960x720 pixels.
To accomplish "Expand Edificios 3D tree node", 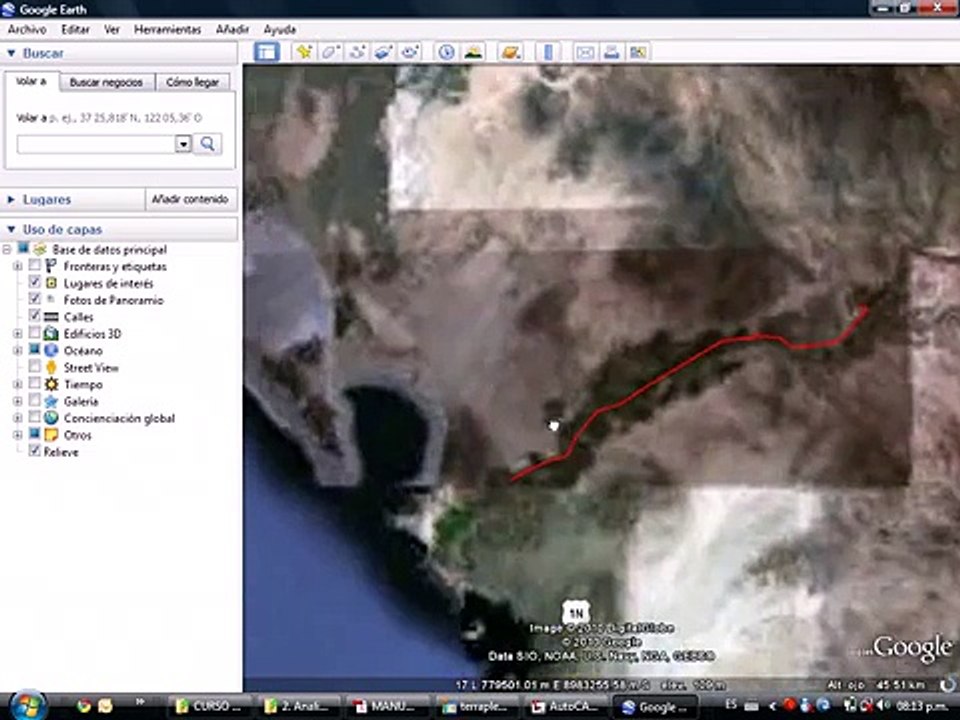I will coord(18,334).
